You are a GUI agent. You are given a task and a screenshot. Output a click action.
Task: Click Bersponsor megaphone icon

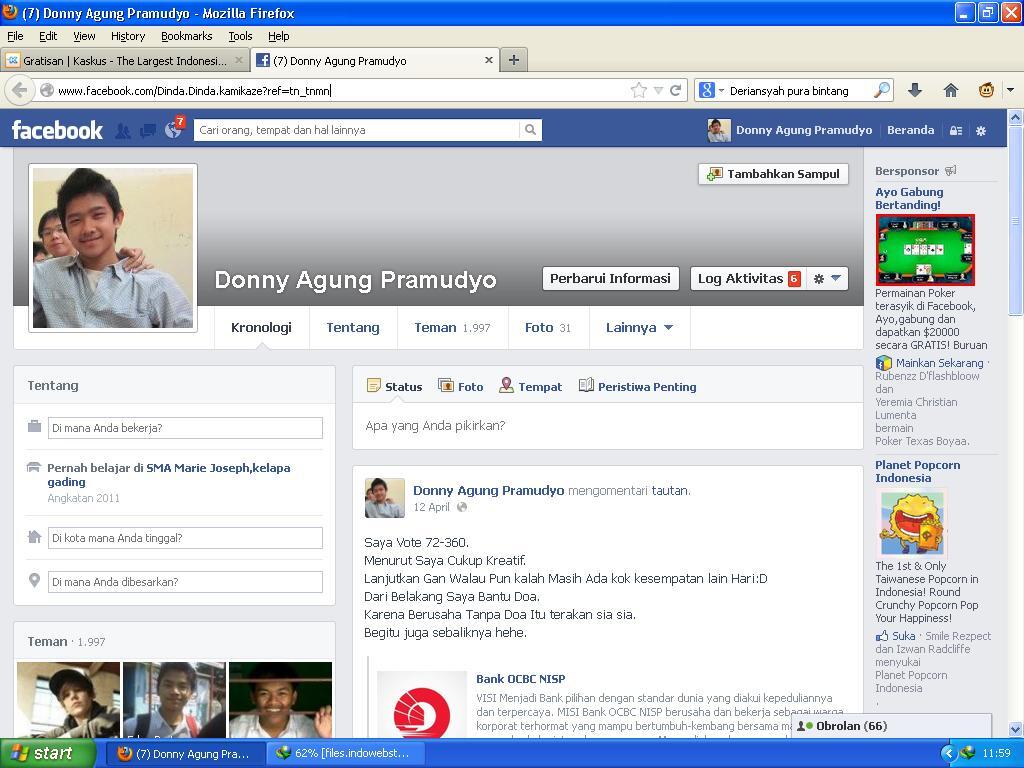coord(951,170)
